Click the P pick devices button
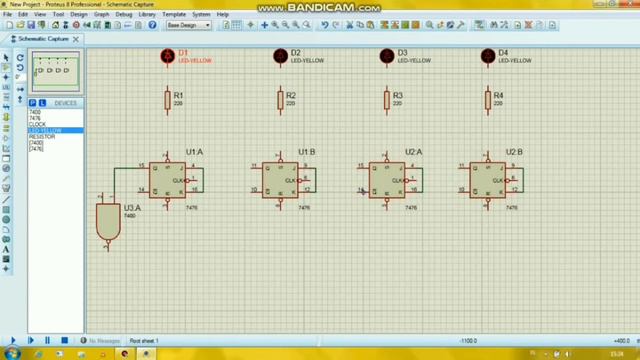The image size is (640, 360). point(33,103)
